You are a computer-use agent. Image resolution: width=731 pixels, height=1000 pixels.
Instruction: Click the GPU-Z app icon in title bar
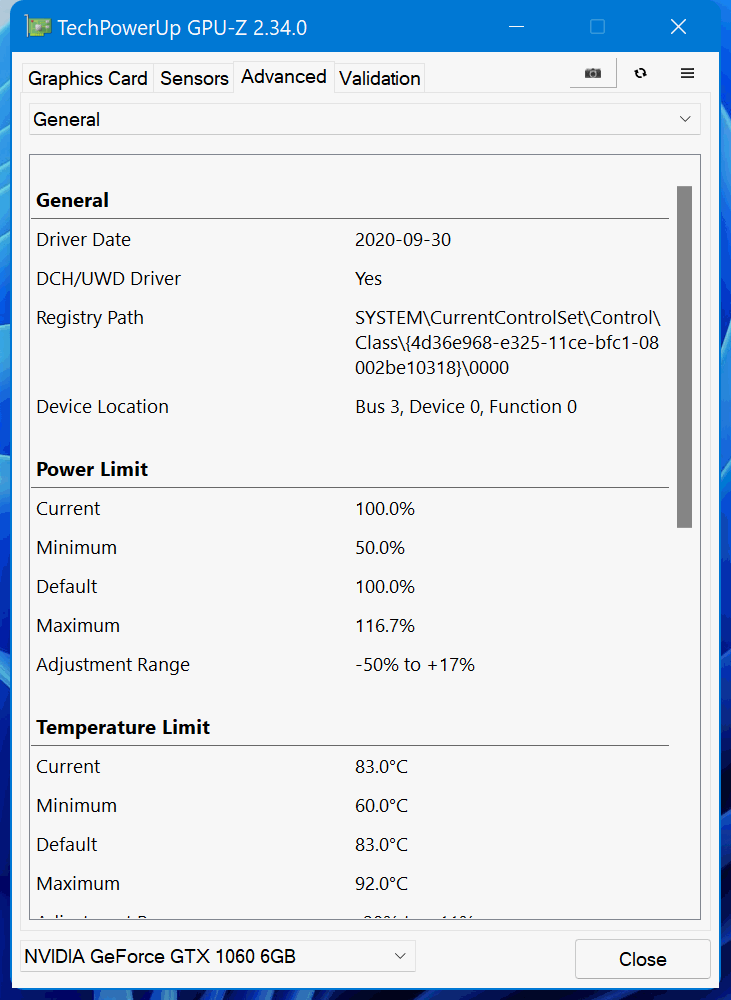tap(38, 27)
